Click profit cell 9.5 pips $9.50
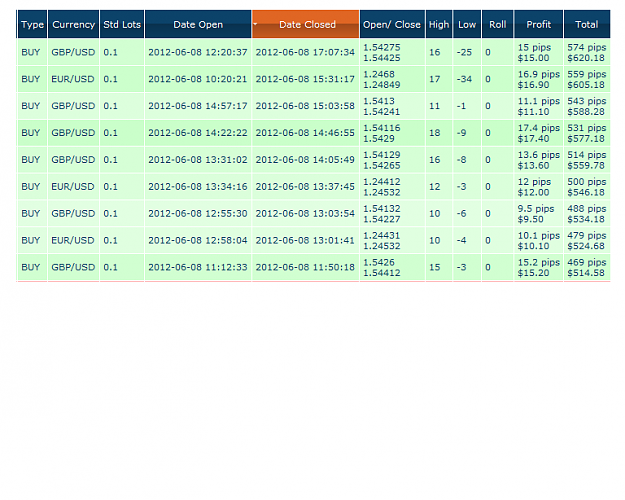This screenshot has width=625, height=500. click(539, 214)
